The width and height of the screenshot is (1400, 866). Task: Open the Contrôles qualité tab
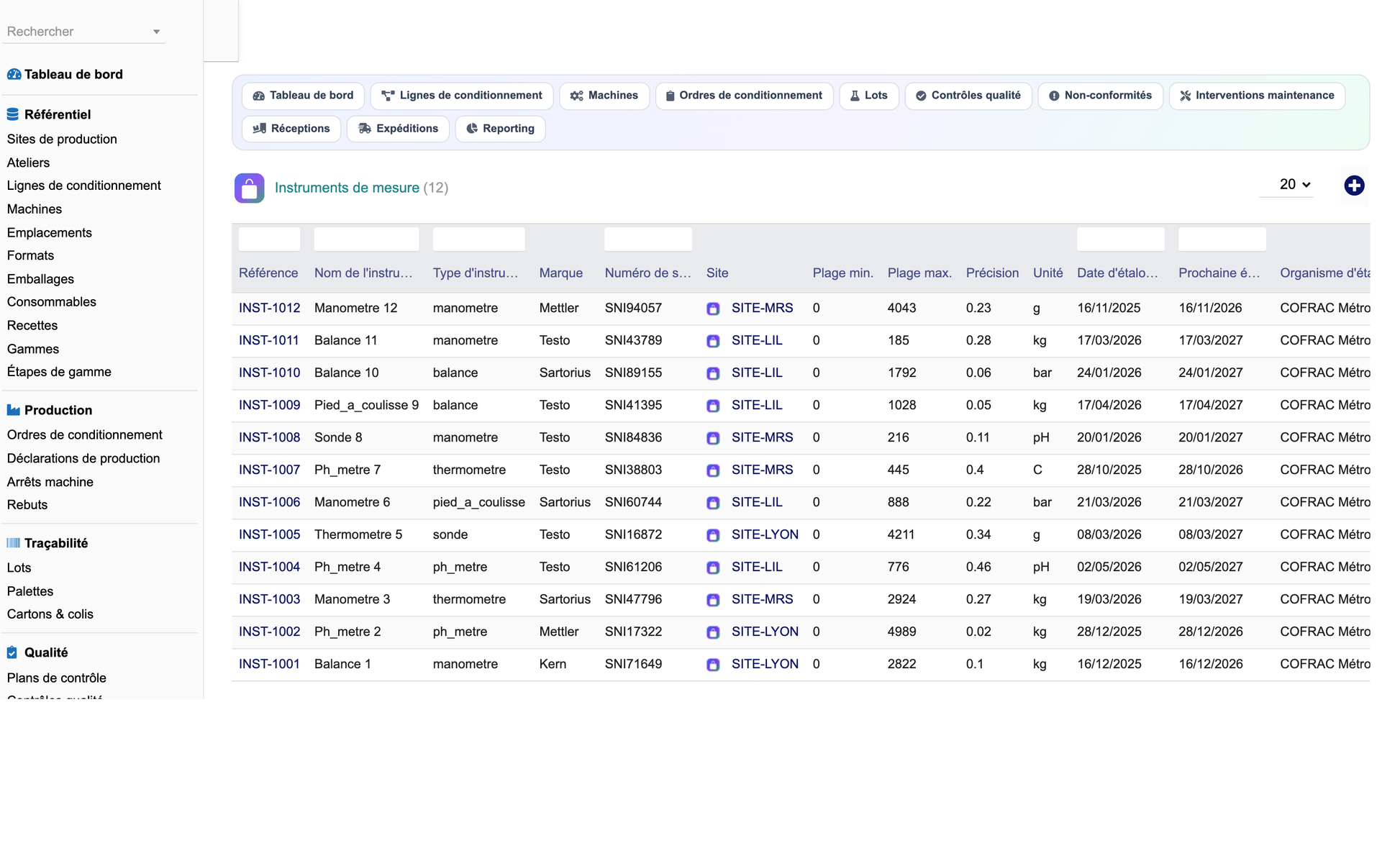point(968,96)
